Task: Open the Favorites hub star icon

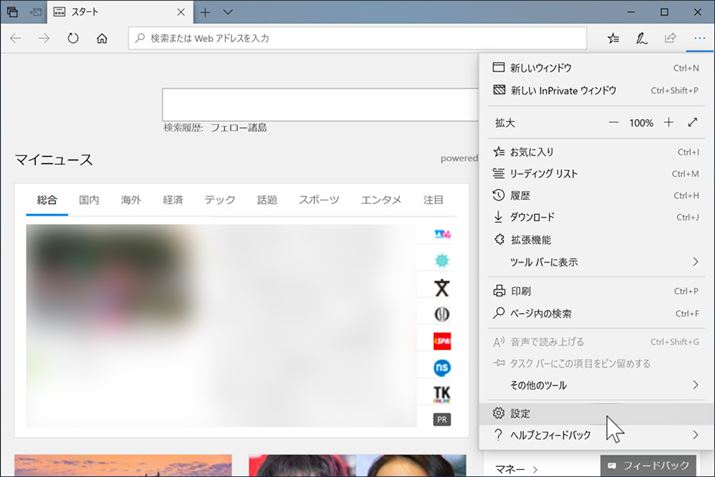Action: (x=613, y=39)
